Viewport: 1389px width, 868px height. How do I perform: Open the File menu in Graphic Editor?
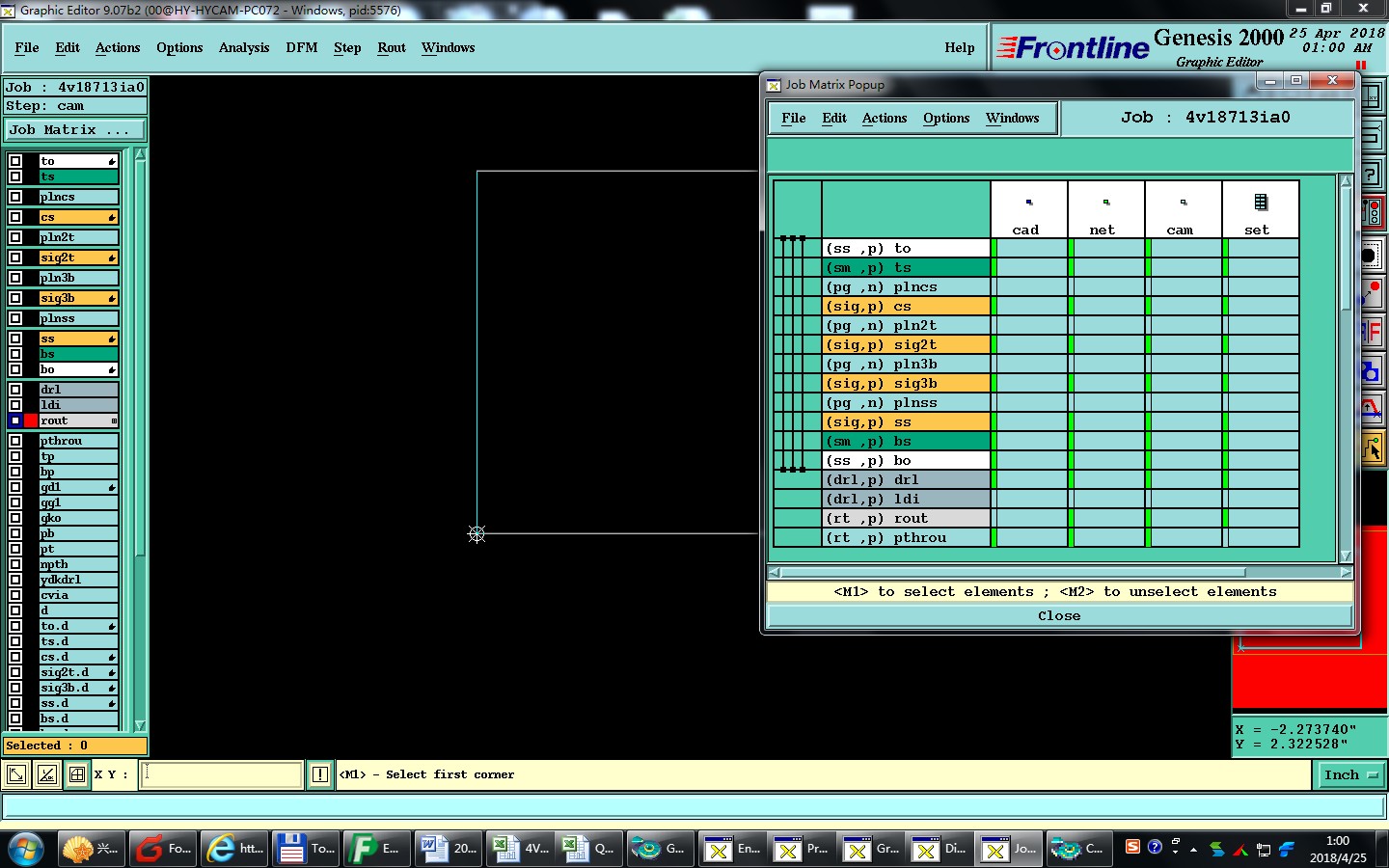pyautogui.click(x=27, y=47)
